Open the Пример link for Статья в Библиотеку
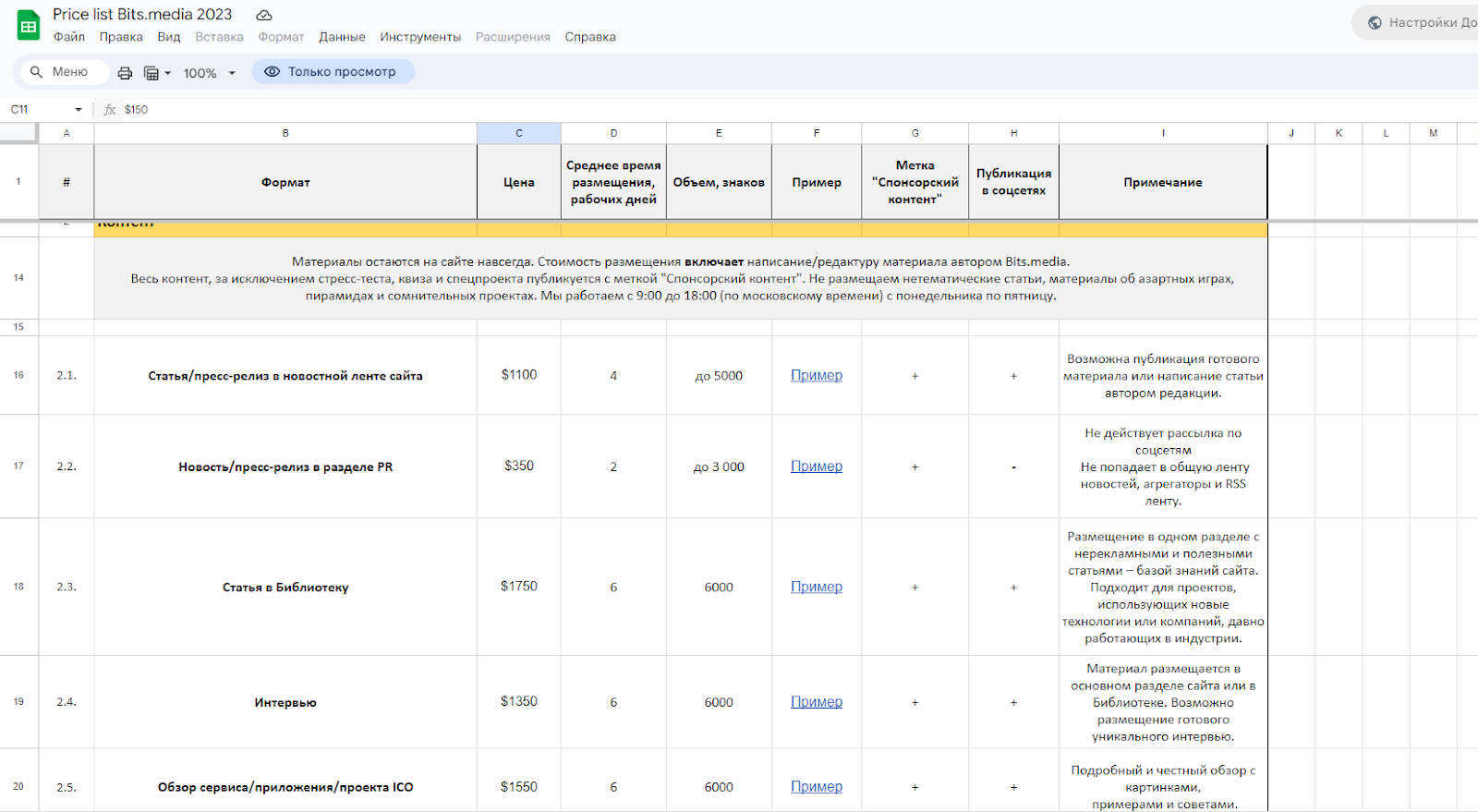The width and height of the screenshot is (1478, 812). point(817,587)
